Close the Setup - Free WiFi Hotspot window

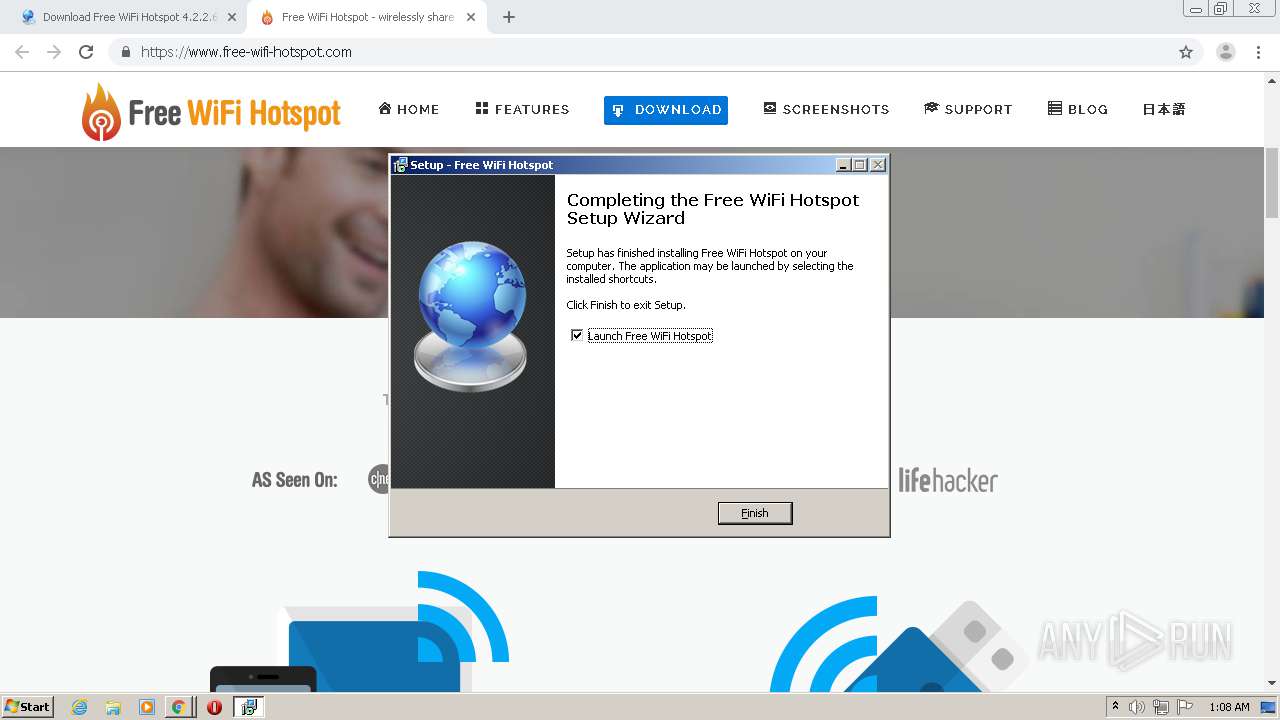pos(878,165)
